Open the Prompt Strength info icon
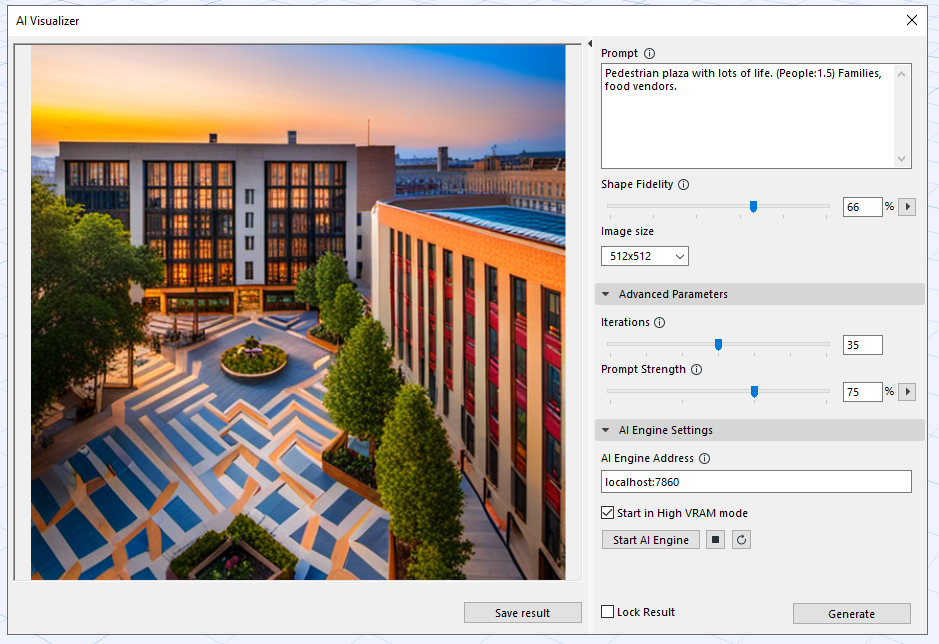939x644 pixels. coord(696,370)
